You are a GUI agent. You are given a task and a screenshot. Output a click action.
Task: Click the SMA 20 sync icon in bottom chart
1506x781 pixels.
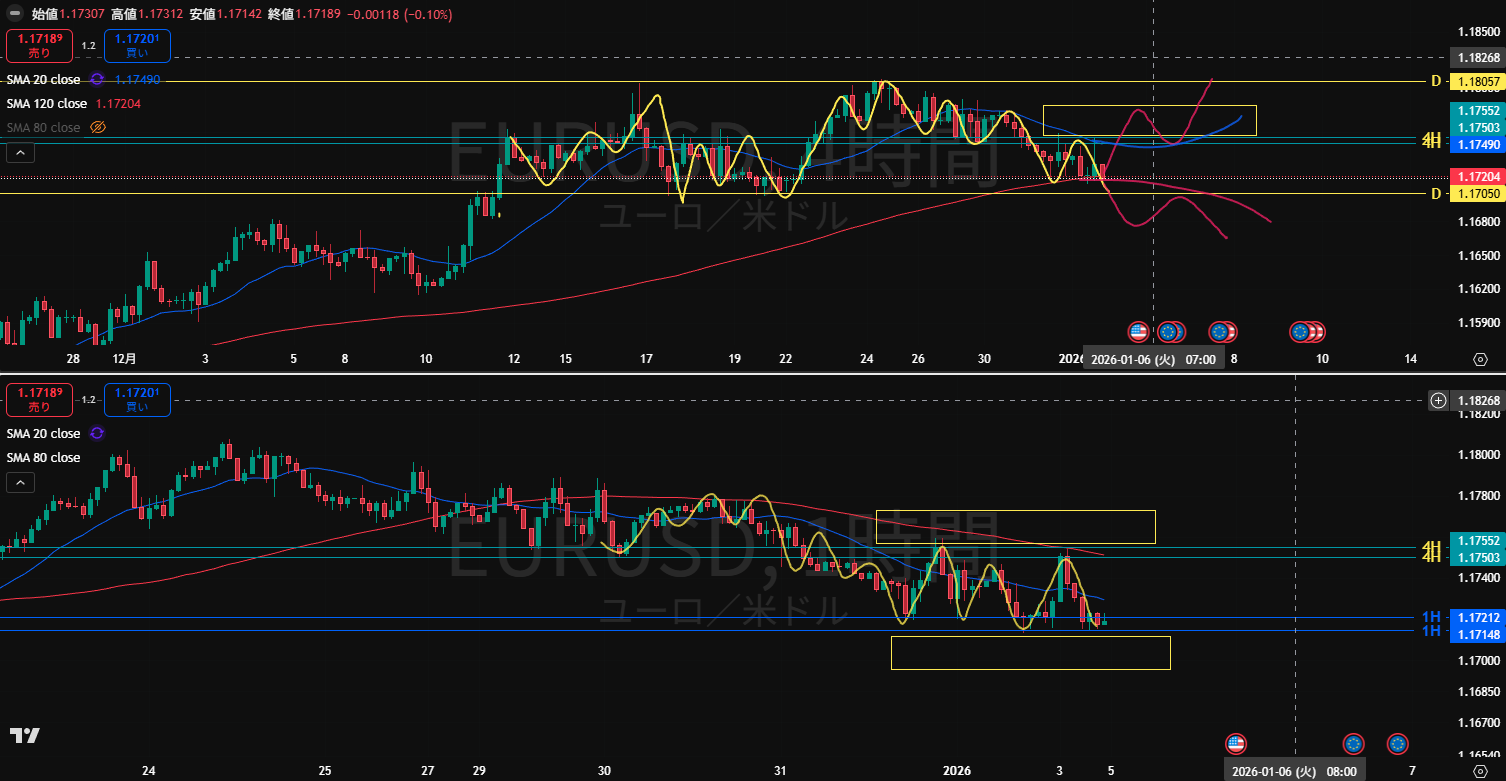pos(97,433)
